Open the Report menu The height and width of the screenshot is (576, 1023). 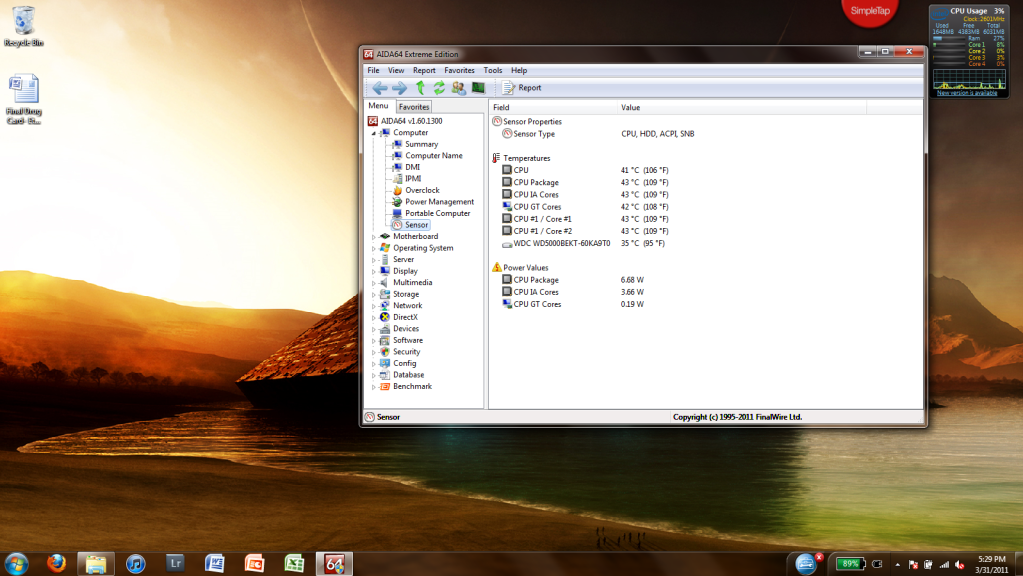[x=424, y=70]
